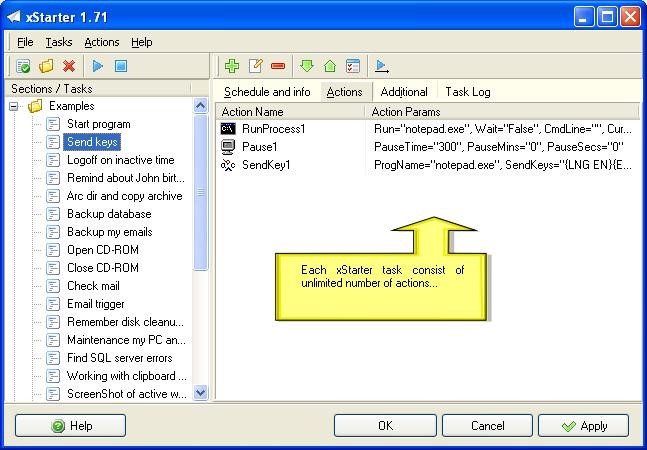Click the red X delete task icon

click(x=69, y=67)
